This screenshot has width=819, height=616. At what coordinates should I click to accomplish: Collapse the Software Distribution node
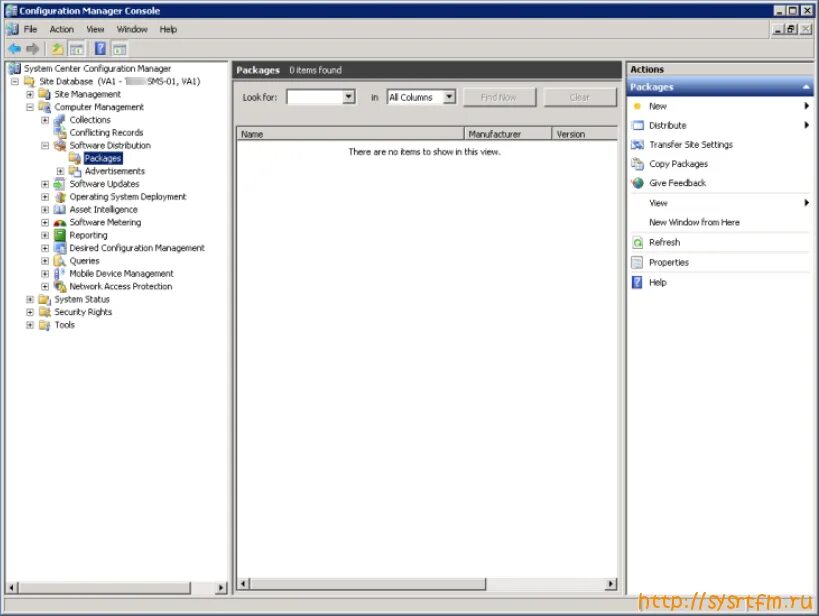(45, 146)
